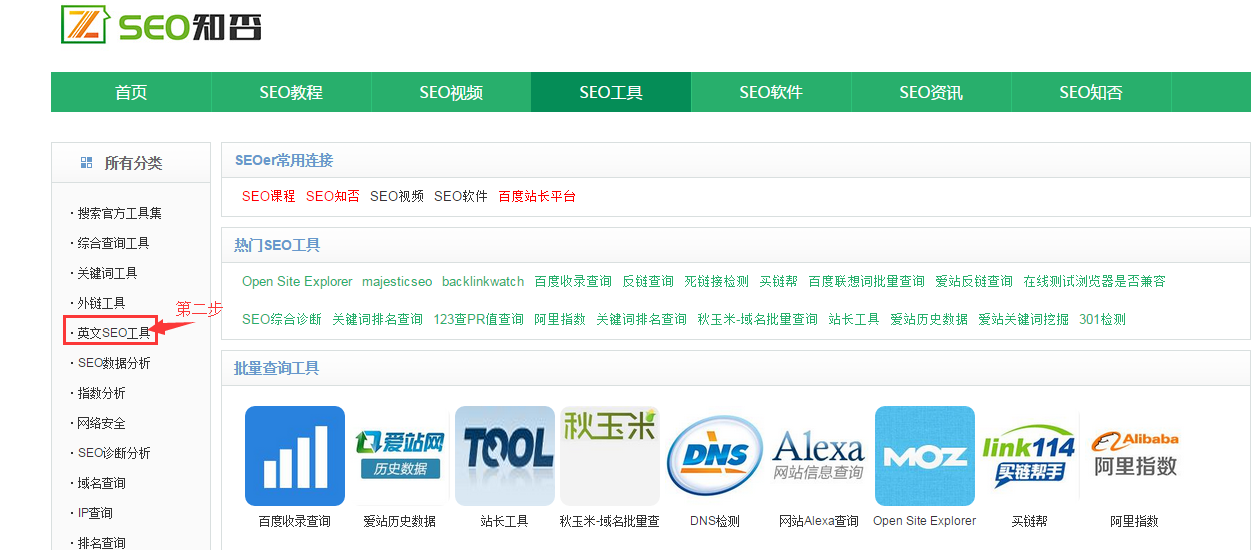1259x550 pixels.
Task: Open the 爱站网 历史数据 icon
Action: (400, 456)
